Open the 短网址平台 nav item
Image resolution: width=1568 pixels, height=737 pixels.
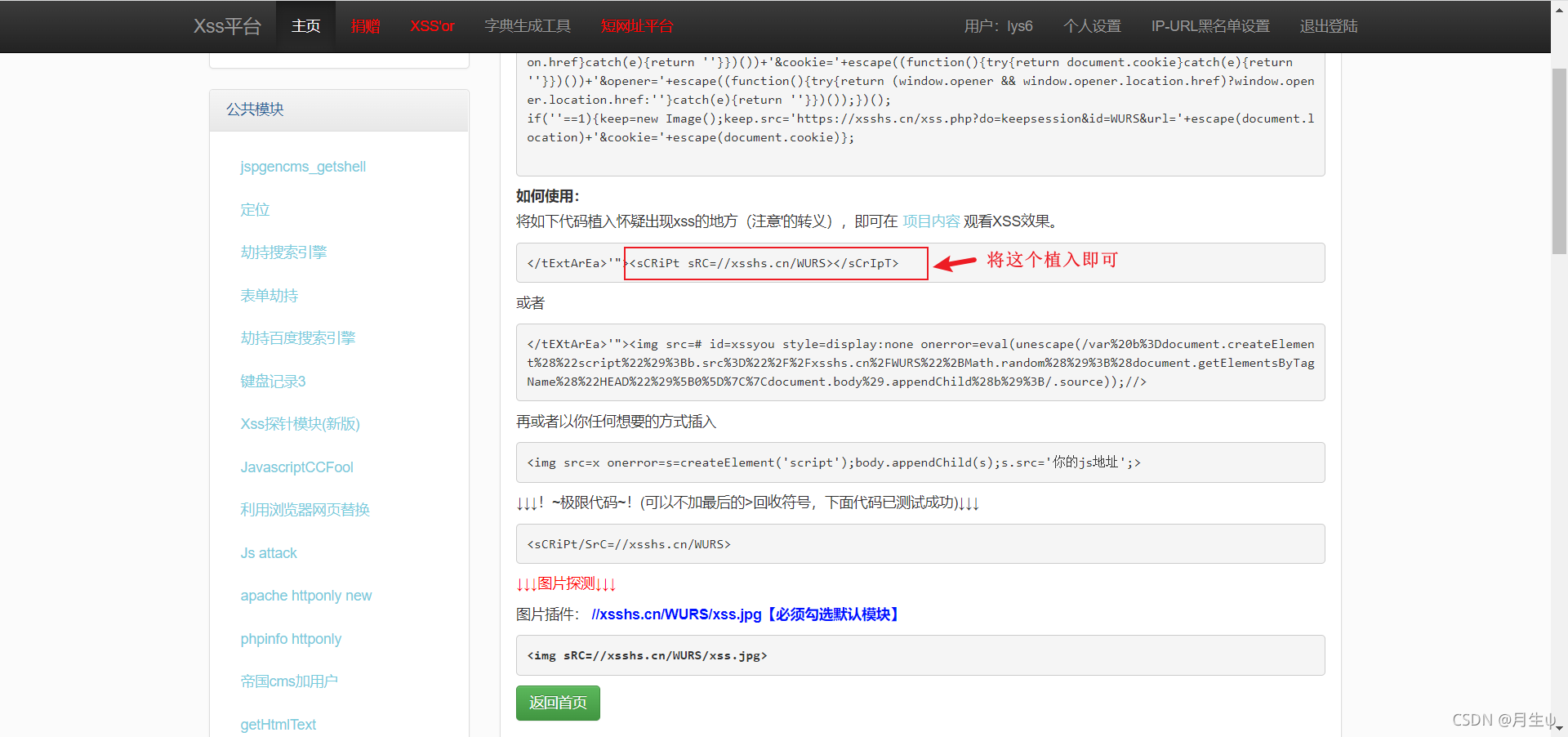(637, 26)
